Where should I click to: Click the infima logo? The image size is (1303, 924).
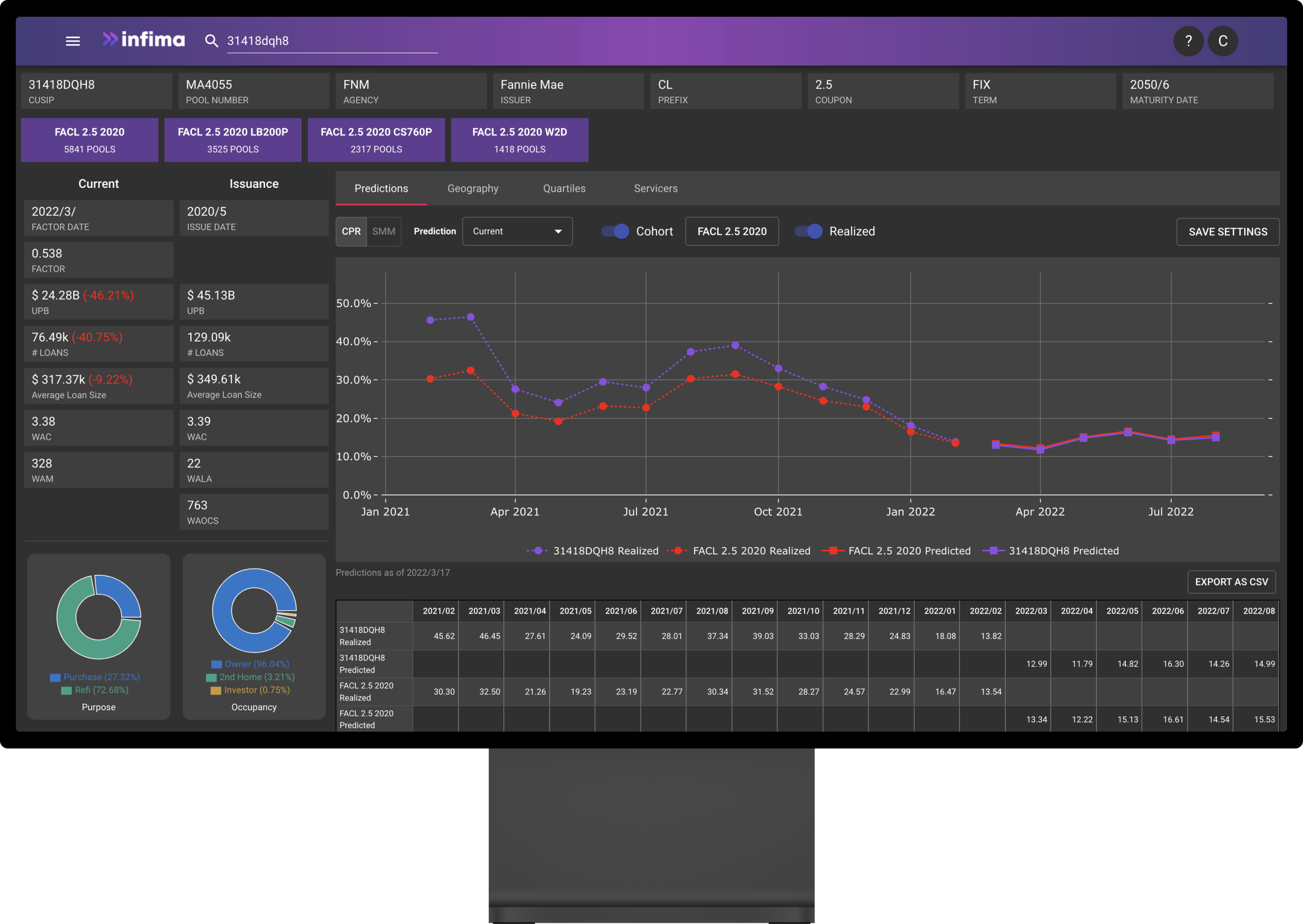click(x=144, y=39)
